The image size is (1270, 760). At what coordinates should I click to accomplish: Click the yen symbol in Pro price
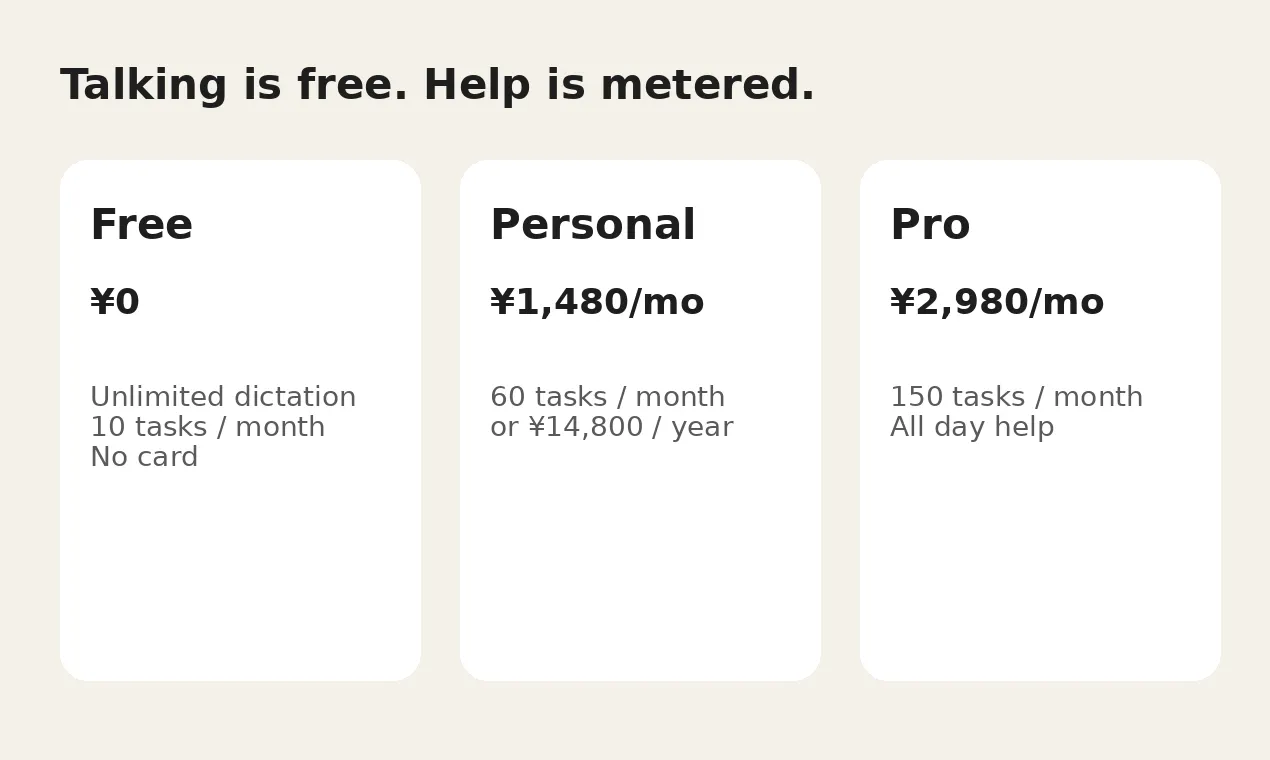(902, 302)
